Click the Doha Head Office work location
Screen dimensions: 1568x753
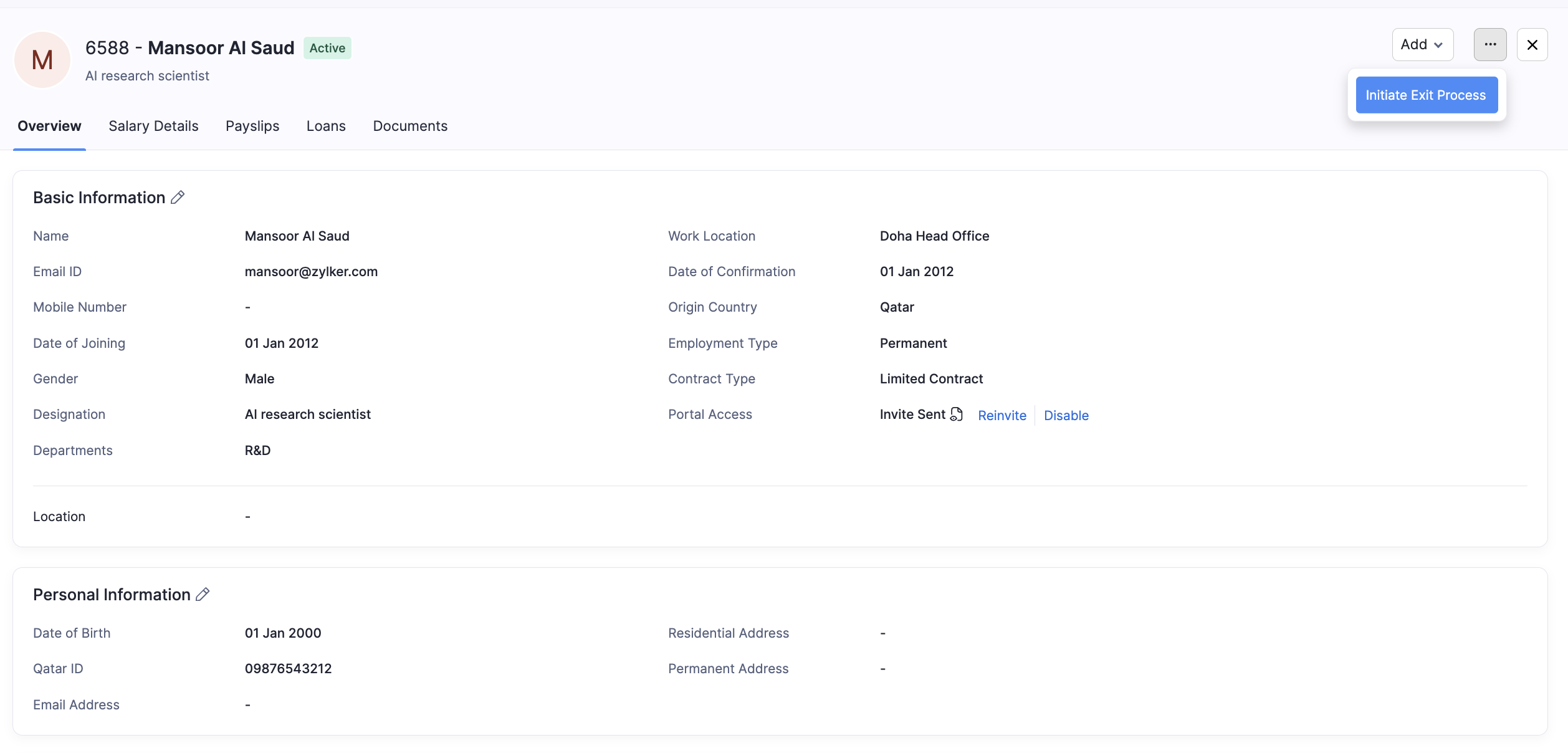pyautogui.click(x=934, y=236)
